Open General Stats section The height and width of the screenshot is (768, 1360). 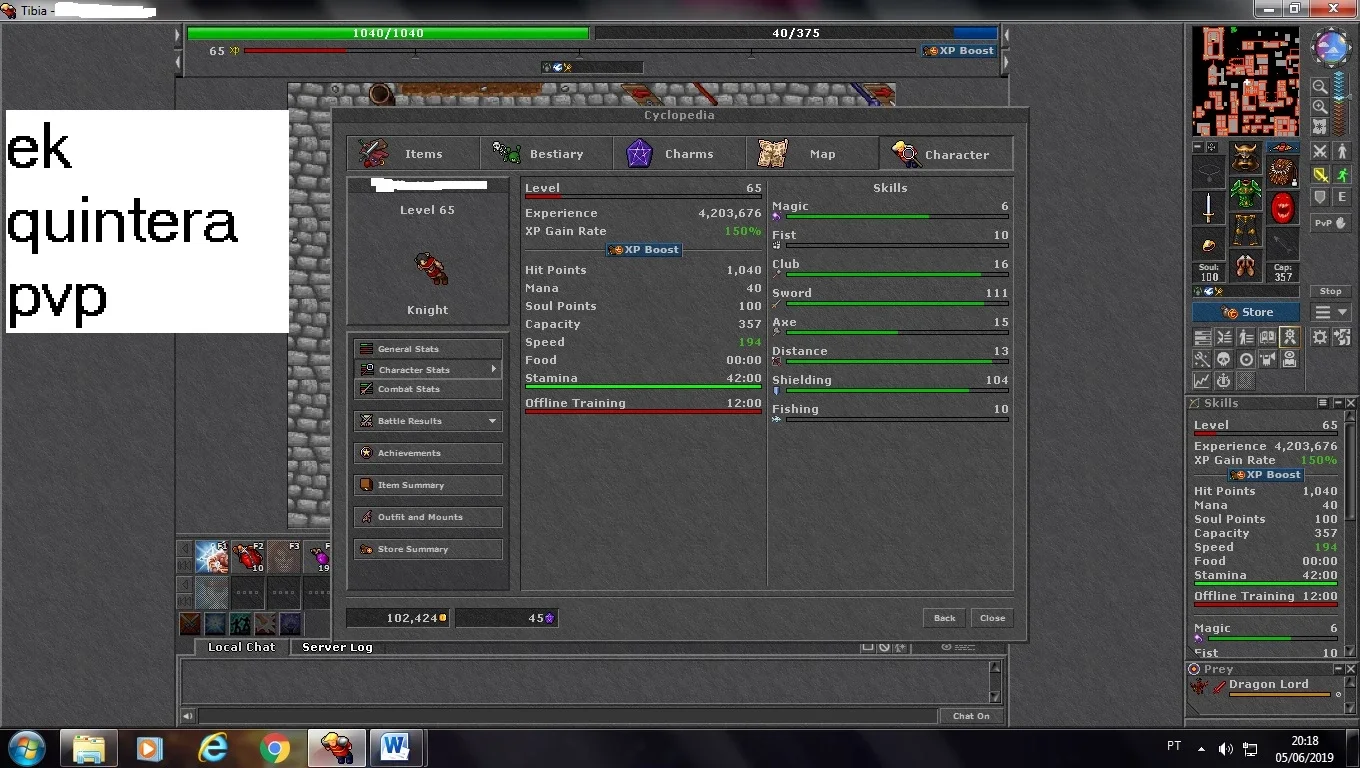click(x=427, y=349)
